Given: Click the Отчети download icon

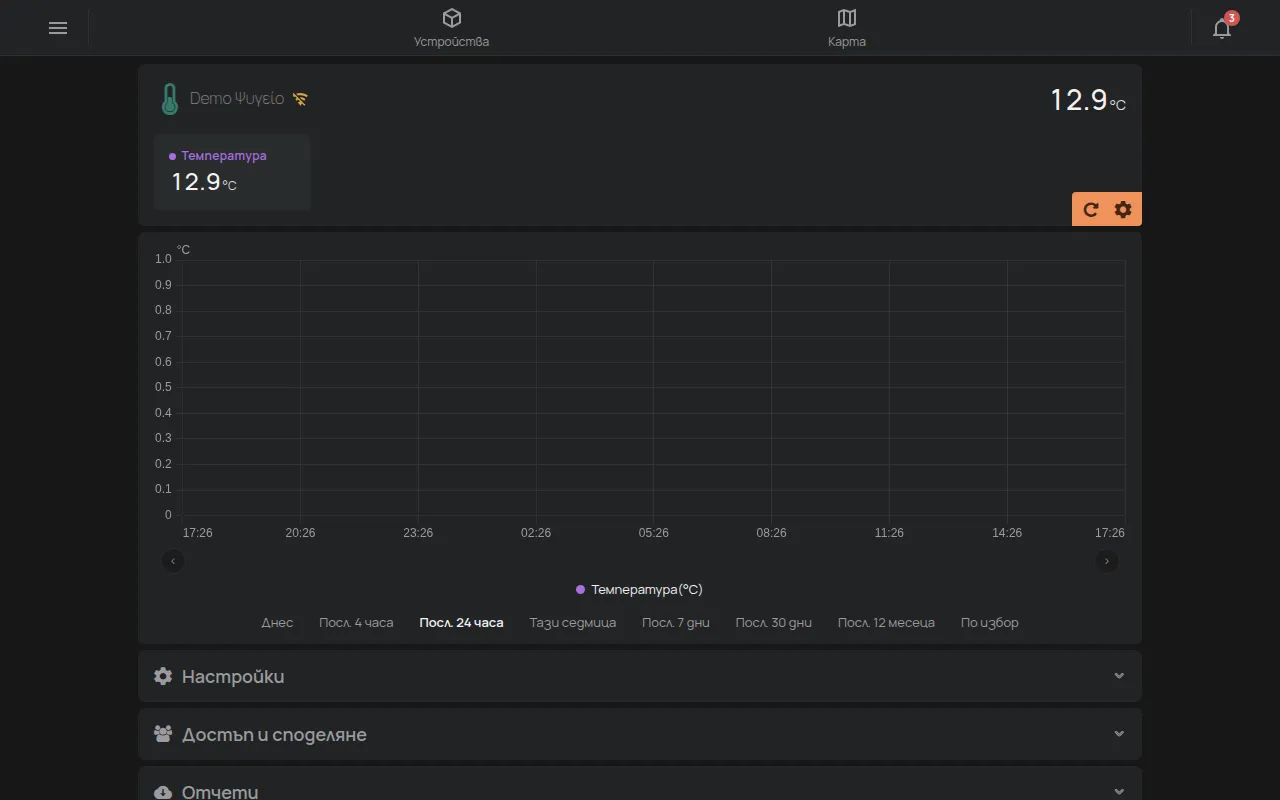Looking at the screenshot, I should 163,792.
